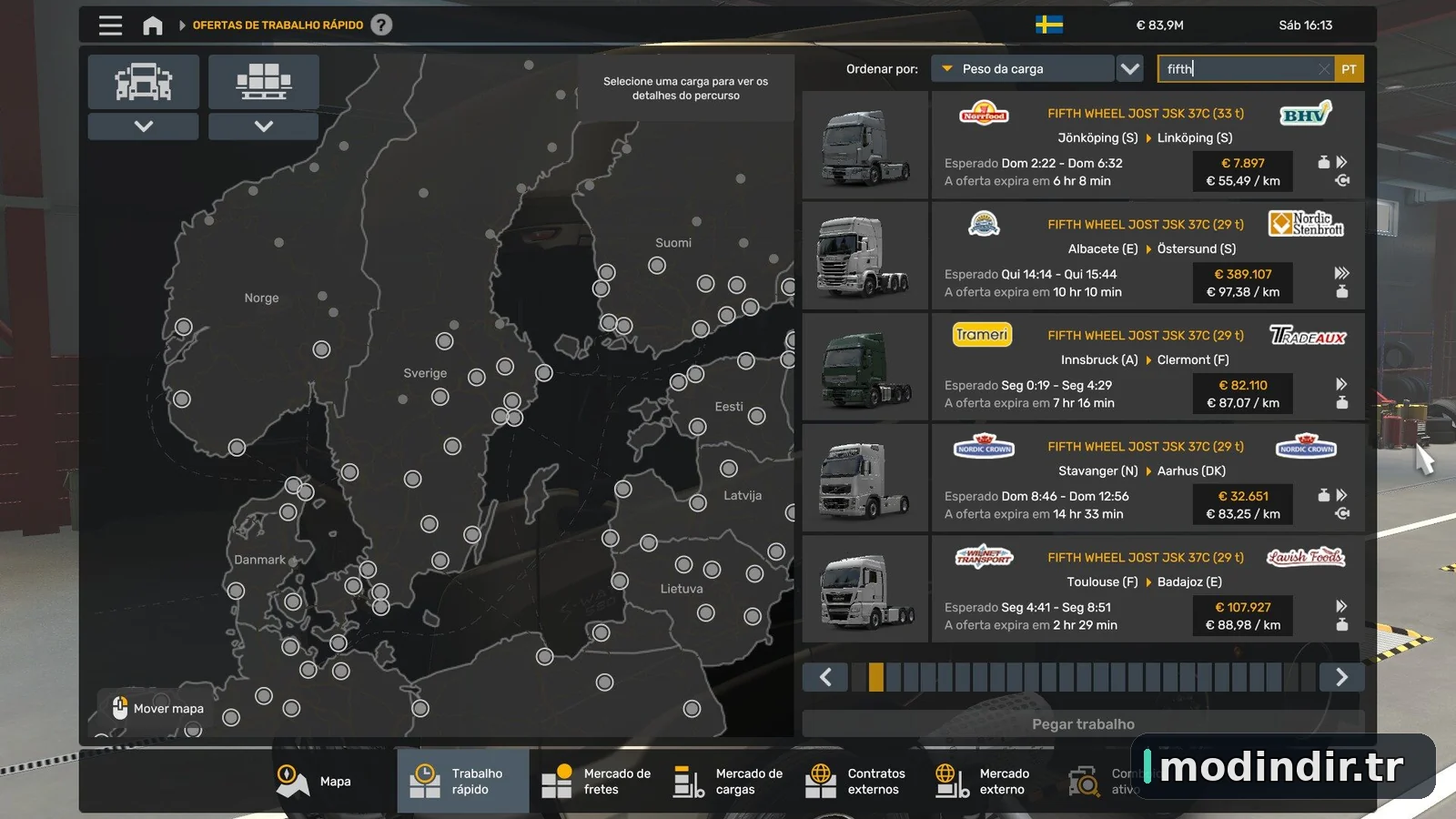
Task: Clear the search field with the X
Action: click(1324, 69)
